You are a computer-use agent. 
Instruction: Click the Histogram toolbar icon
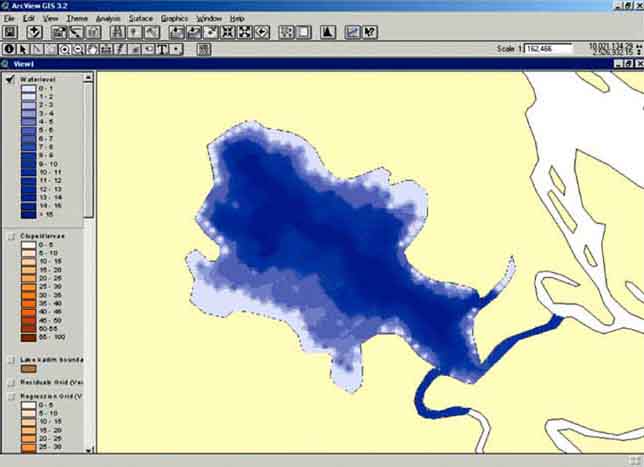click(x=327, y=32)
